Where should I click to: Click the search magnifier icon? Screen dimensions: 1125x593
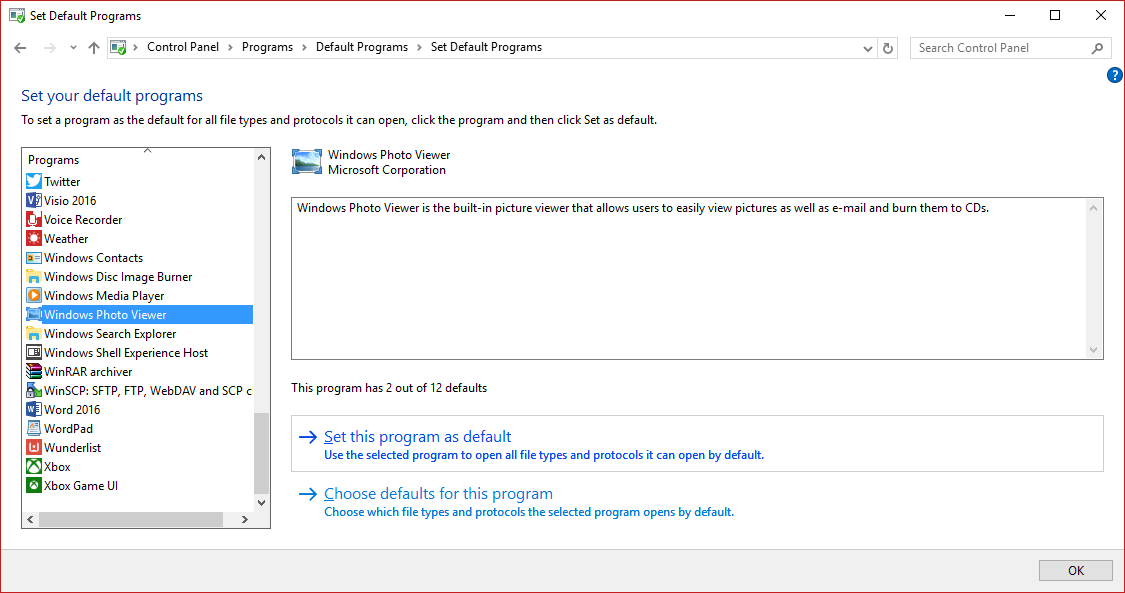1097,48
